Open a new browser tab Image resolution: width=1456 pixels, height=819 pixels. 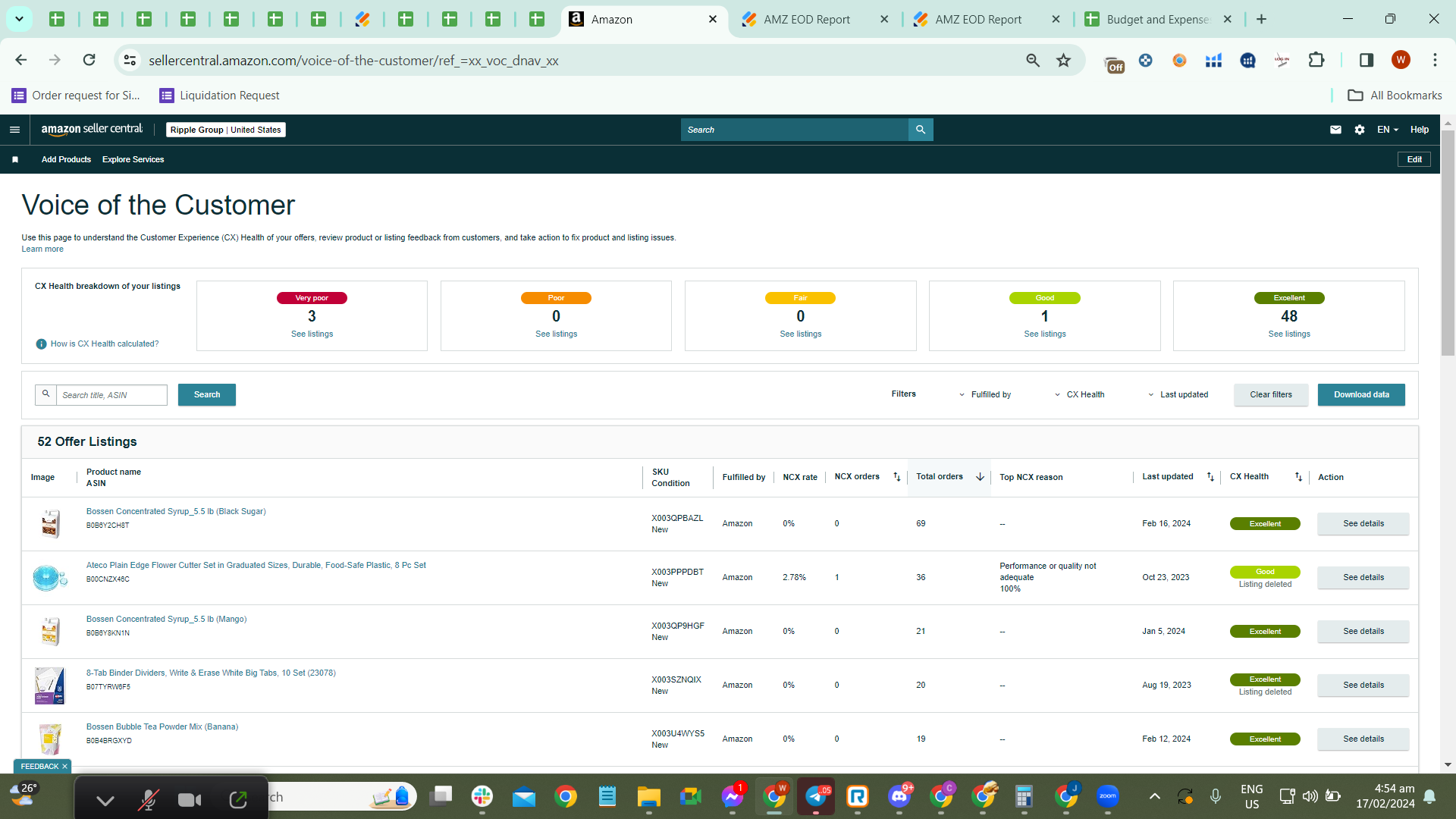click(x=1262, y=19)
